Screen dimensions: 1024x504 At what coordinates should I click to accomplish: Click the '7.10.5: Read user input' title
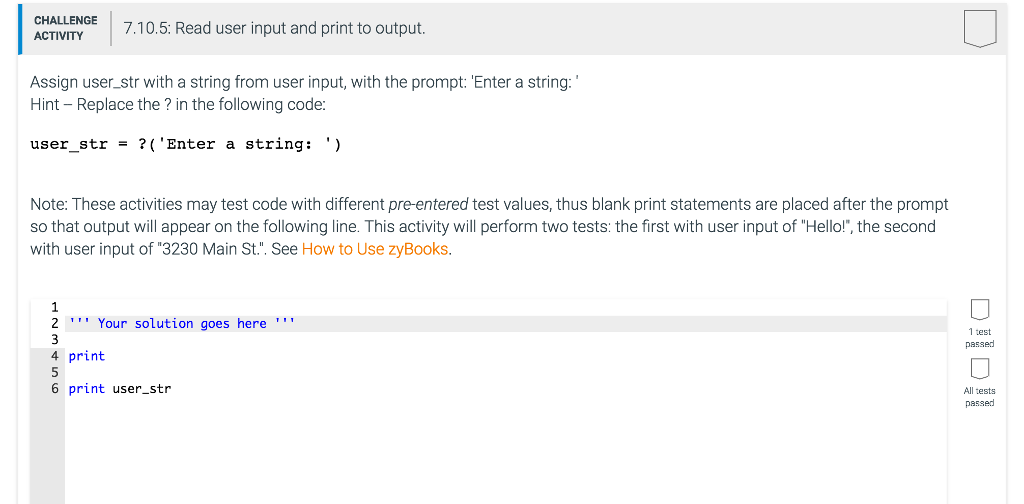coord(274,28)
